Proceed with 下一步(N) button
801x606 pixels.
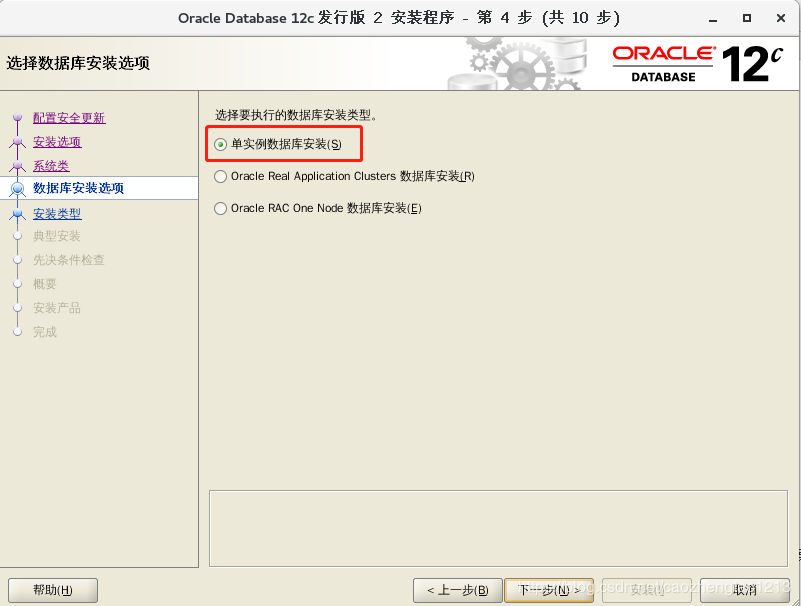pos(549,590)
